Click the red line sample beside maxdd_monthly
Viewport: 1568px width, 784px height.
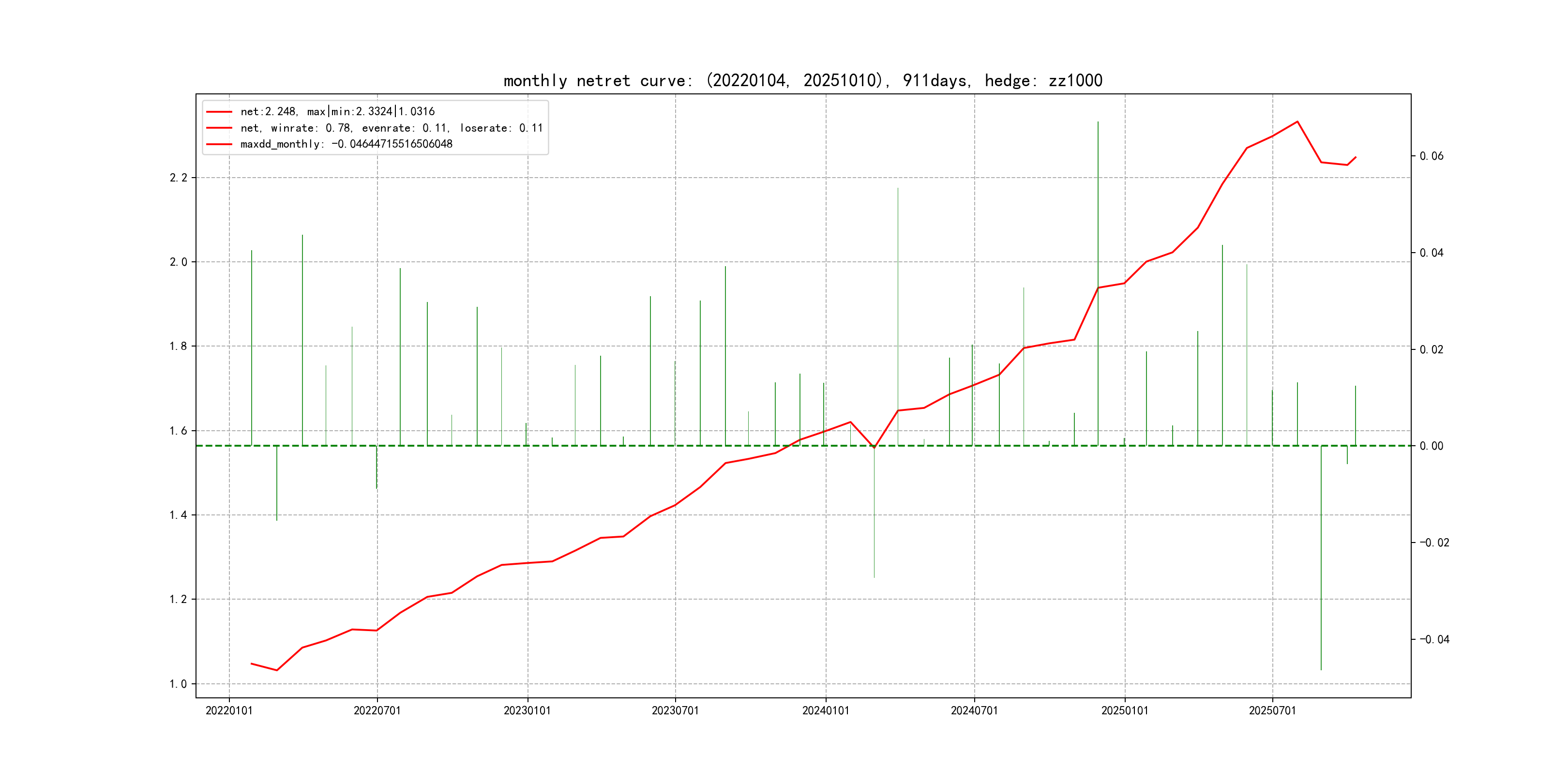pos(219,144)
